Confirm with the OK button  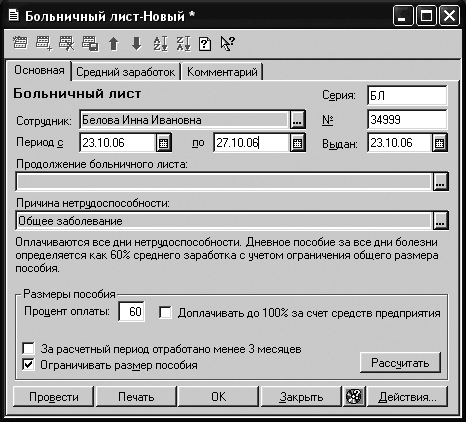coord(218,397)
